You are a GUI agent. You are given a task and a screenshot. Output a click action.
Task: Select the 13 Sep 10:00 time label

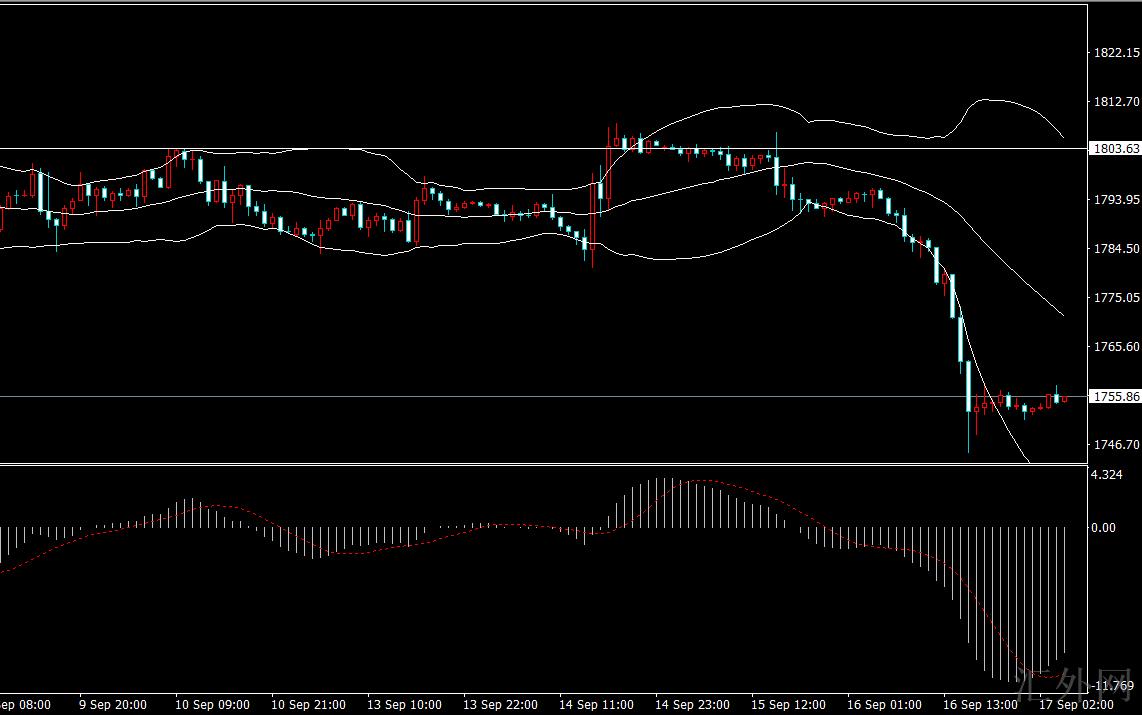click(405, 705)
